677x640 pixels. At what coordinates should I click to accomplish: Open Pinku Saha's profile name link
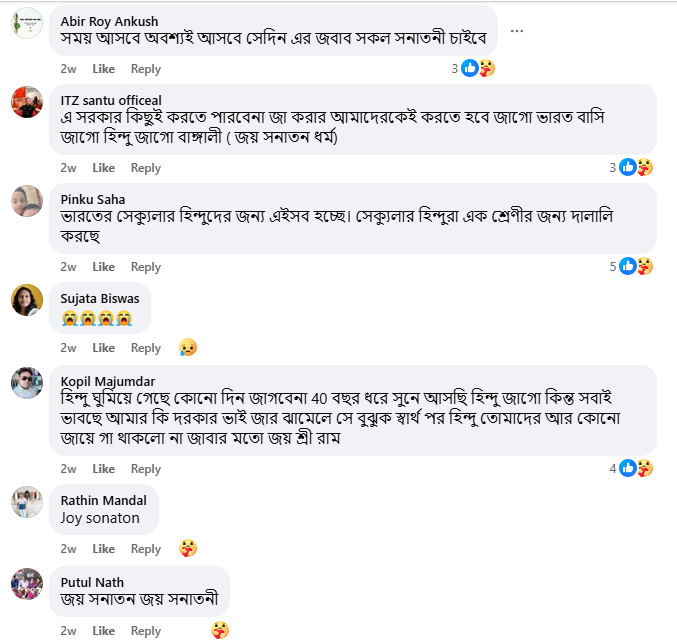(x=93, y=199)
